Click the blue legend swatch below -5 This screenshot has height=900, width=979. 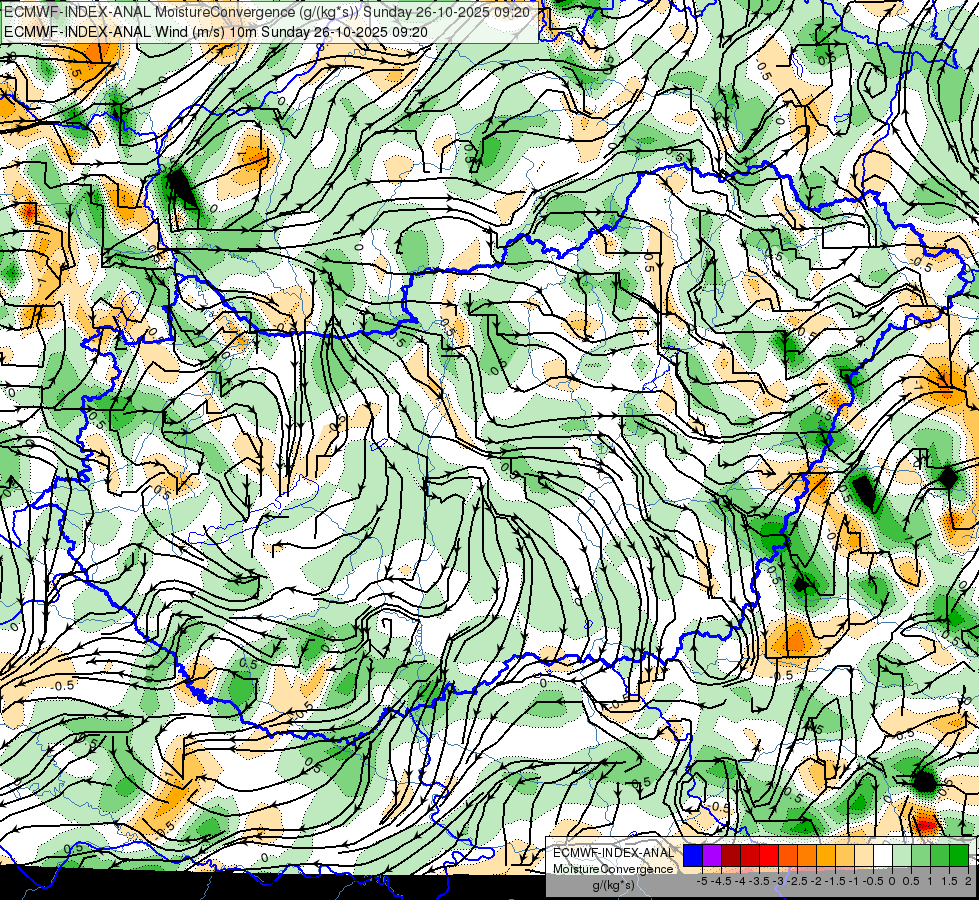[x=693, y=856]
